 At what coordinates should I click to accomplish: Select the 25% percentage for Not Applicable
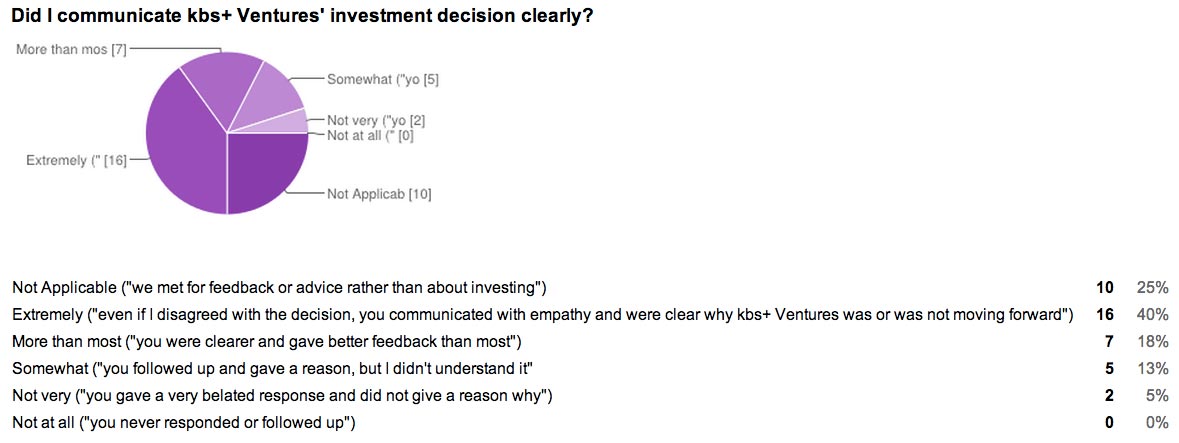point(1152,288)
